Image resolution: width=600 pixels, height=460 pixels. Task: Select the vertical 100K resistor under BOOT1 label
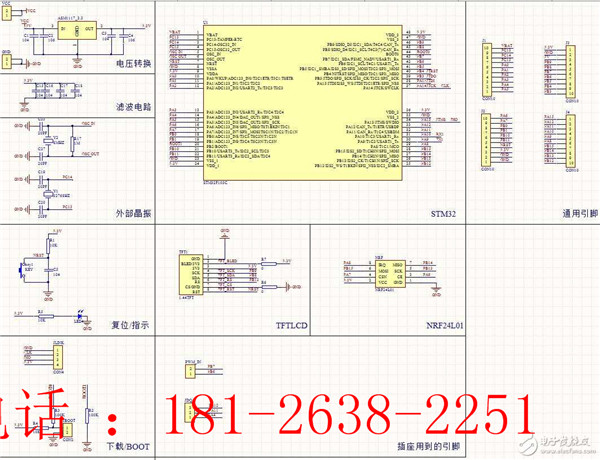pos(87,415)
